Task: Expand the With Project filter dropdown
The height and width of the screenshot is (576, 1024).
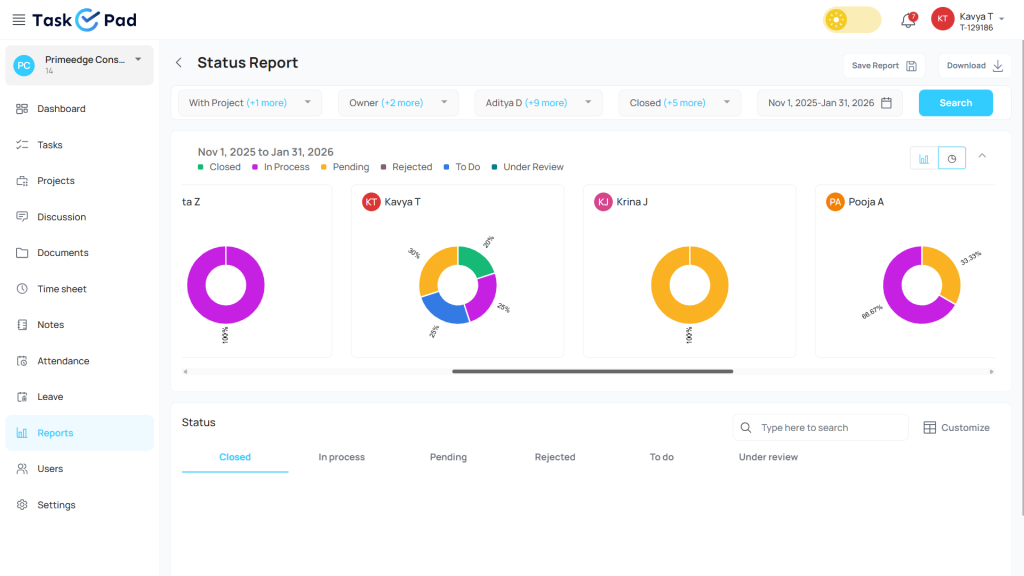Action: coord(249,103)
